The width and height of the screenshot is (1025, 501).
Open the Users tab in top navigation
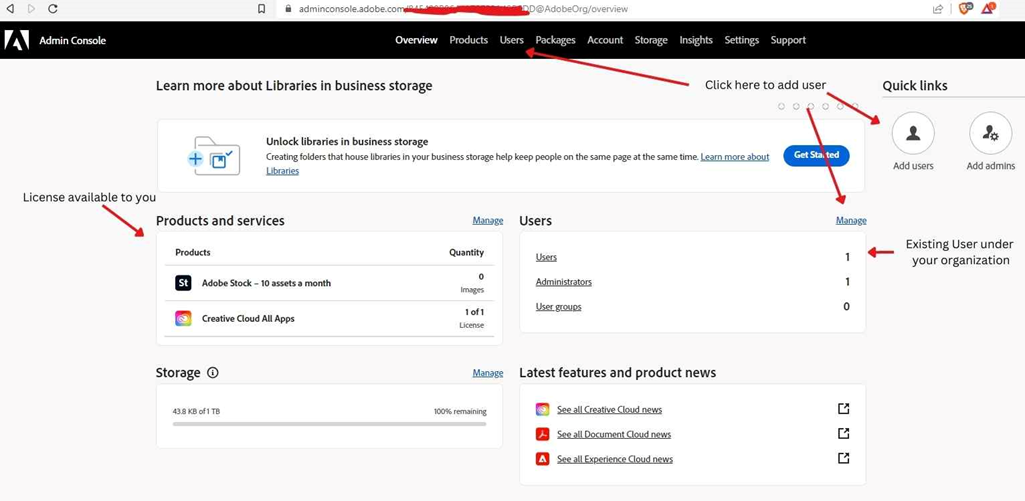click(512, 40)
